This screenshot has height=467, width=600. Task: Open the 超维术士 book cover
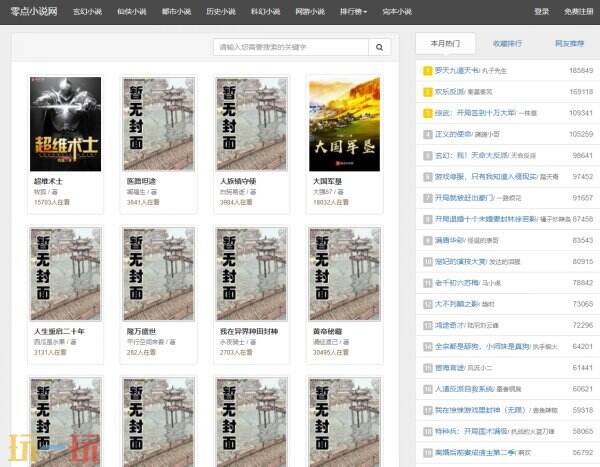[65, 124]
